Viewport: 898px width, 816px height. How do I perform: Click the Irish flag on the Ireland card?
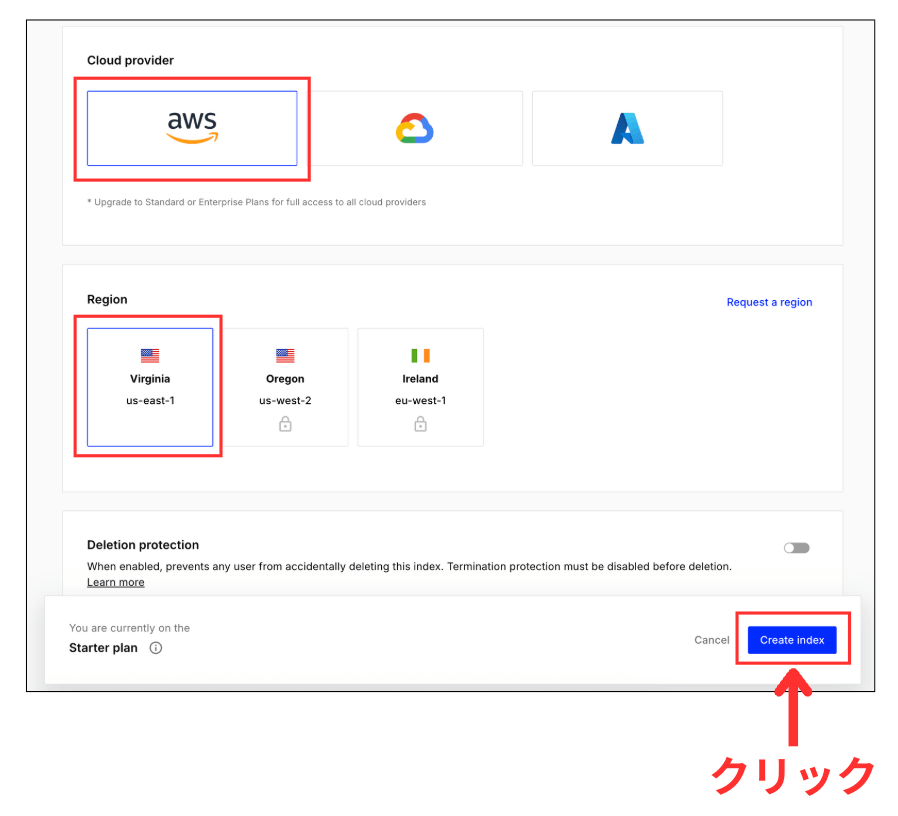click(x=420, y=355)
